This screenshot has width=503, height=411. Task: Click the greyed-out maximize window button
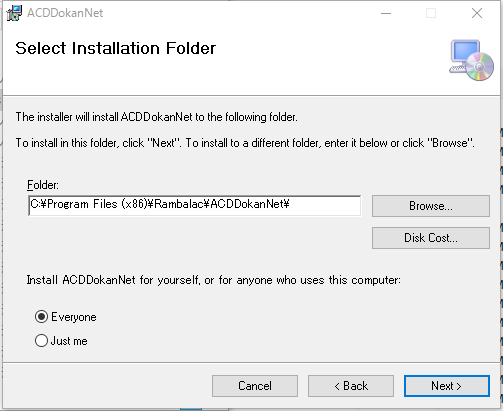tap(431, 13)
